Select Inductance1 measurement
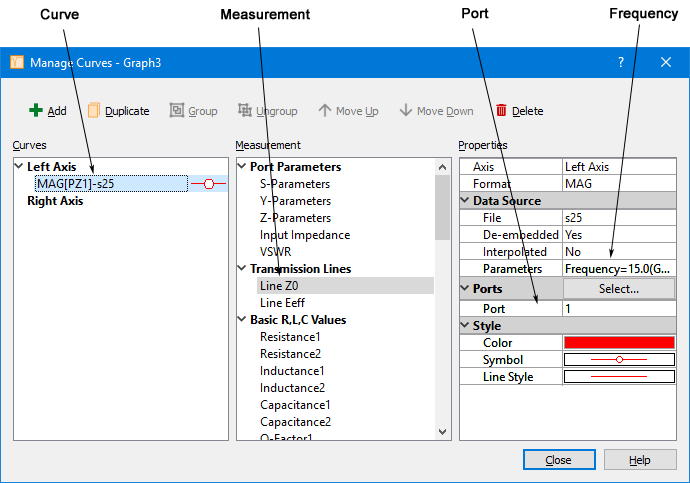The image size is (690, 483). (x=292, y=371)
